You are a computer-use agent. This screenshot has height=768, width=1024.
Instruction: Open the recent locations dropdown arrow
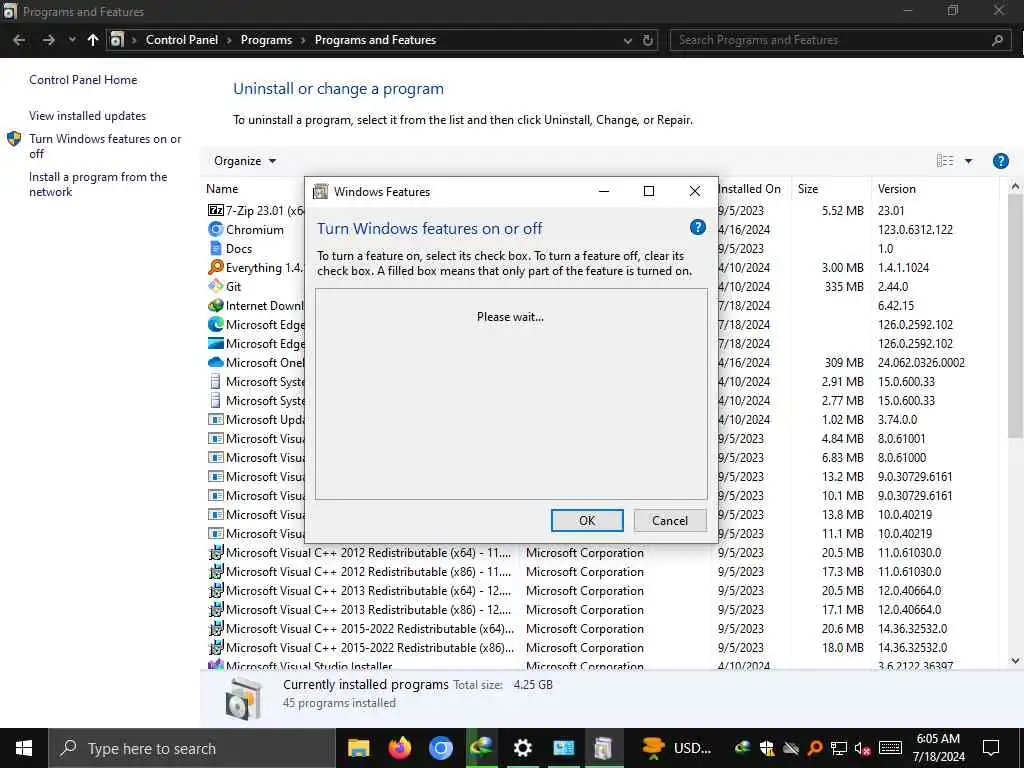click(x=72, y=40)
